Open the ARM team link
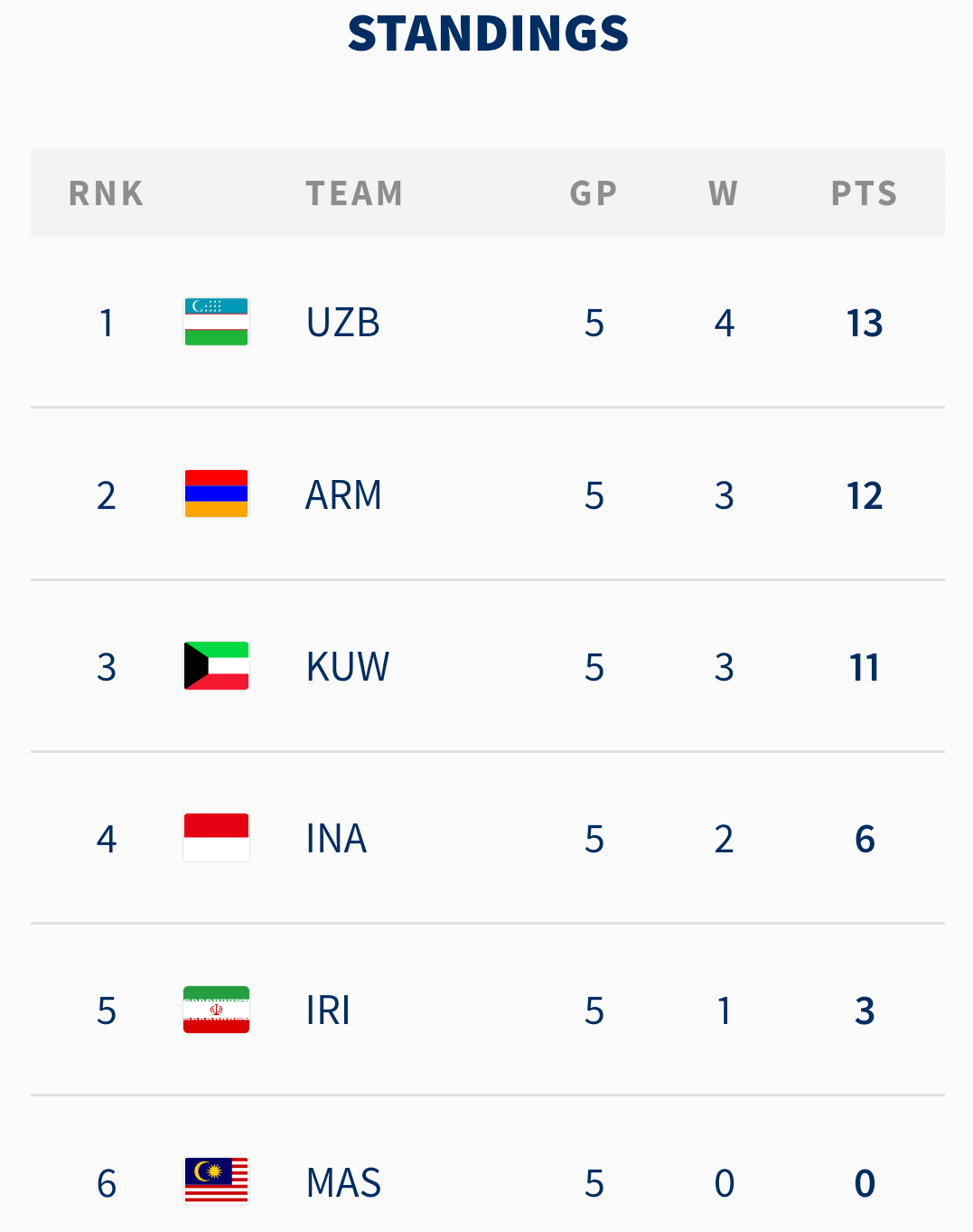 344,495
